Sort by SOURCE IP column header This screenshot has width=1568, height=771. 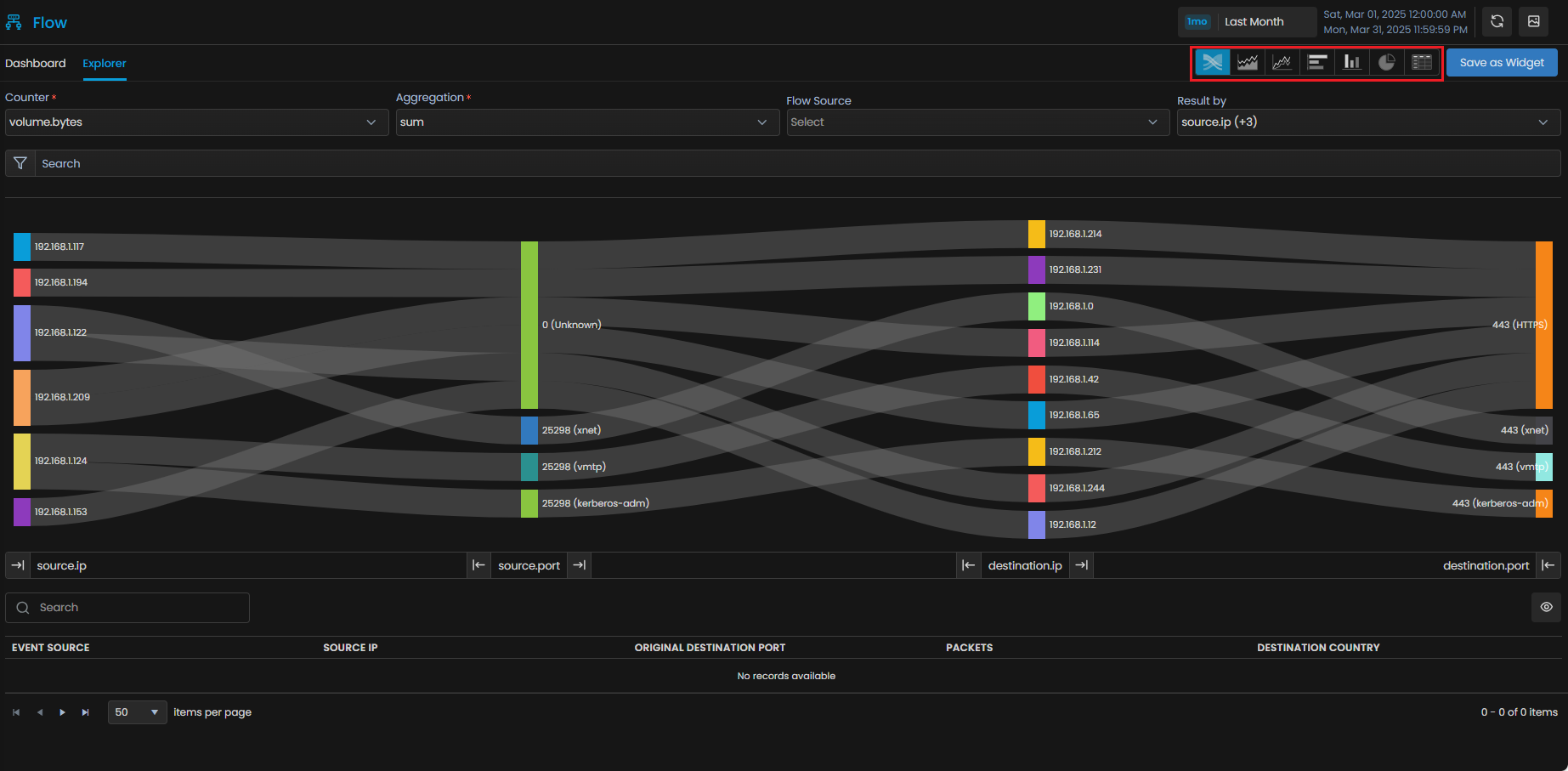(350, 648)
